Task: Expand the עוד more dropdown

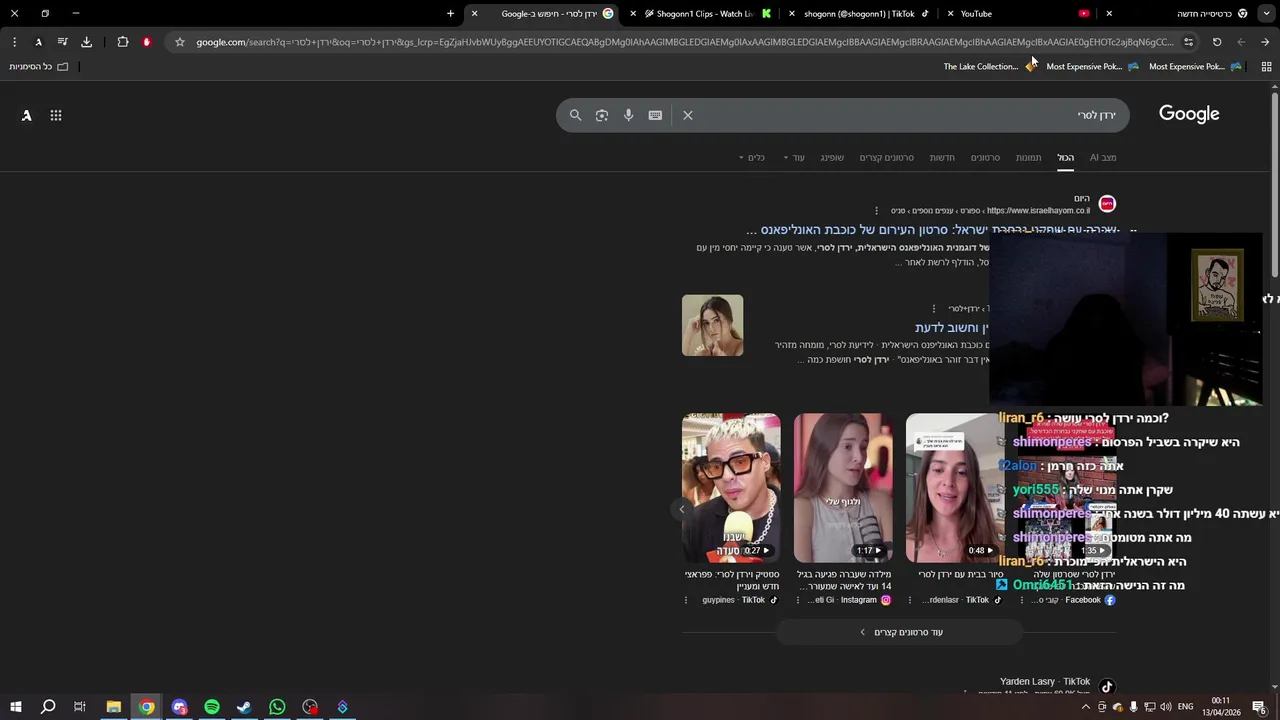Action: [x=794, y=158]
